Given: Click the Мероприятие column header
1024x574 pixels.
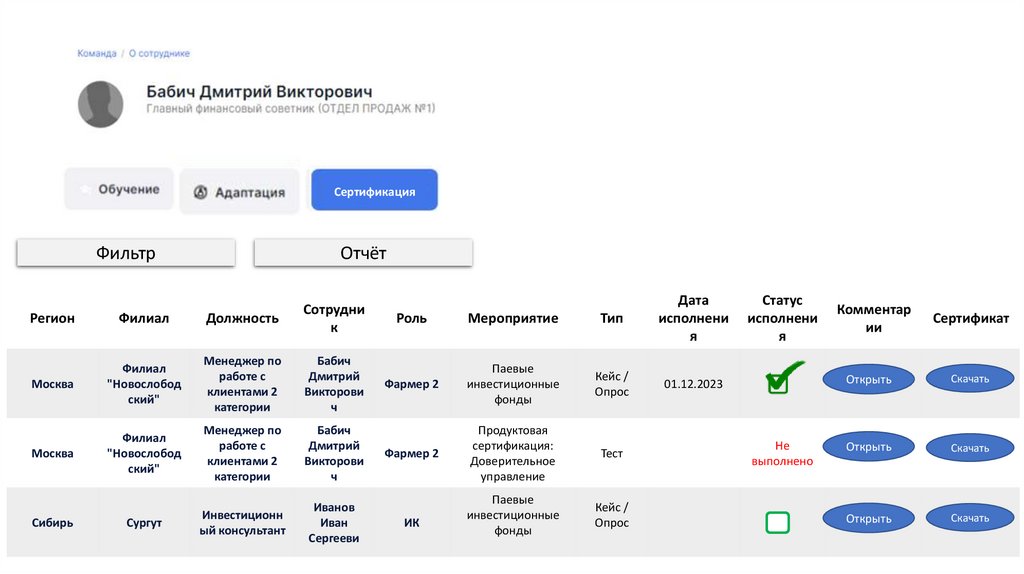Looking at the screenshot, I should click(x=512, y=318).
